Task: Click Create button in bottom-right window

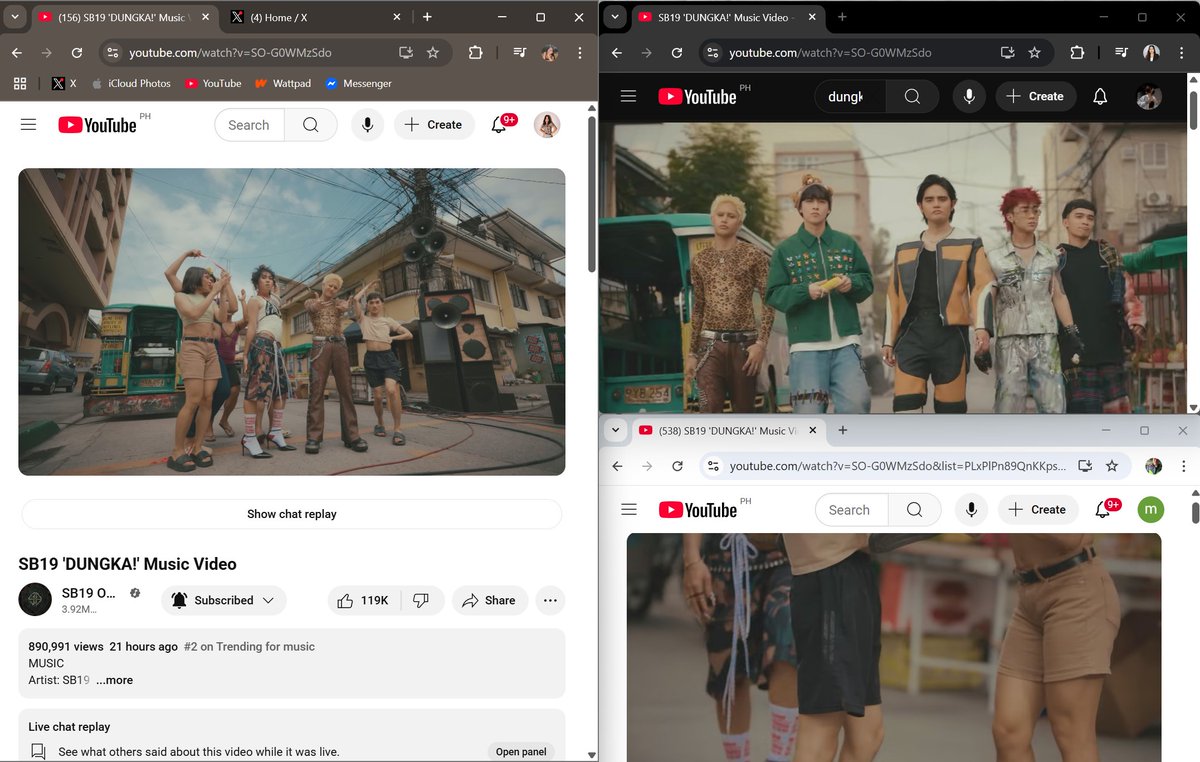Action: pyautogui.click(x=1038, y=509)
